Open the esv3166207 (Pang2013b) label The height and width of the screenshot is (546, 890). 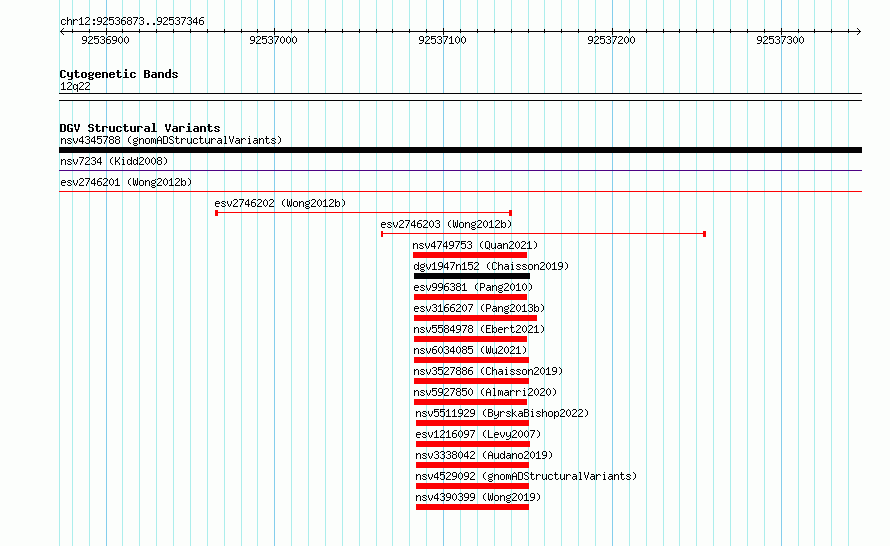(479, 308)
